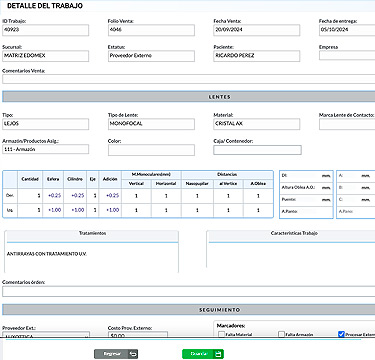
Task: Click the DI measurement field
Action: [x=306, y=175]
